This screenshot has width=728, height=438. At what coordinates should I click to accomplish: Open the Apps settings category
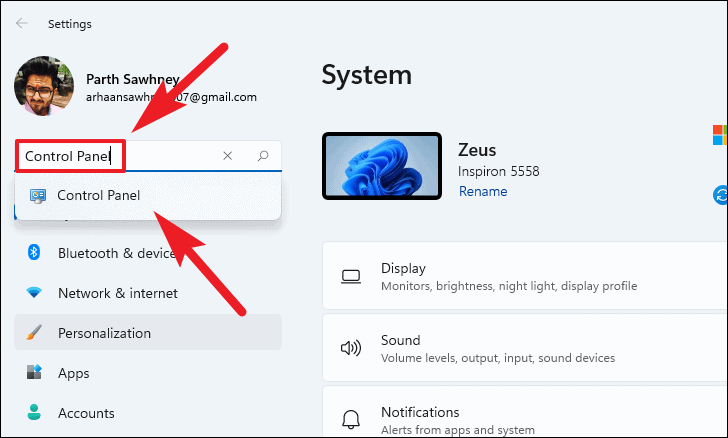148,373
